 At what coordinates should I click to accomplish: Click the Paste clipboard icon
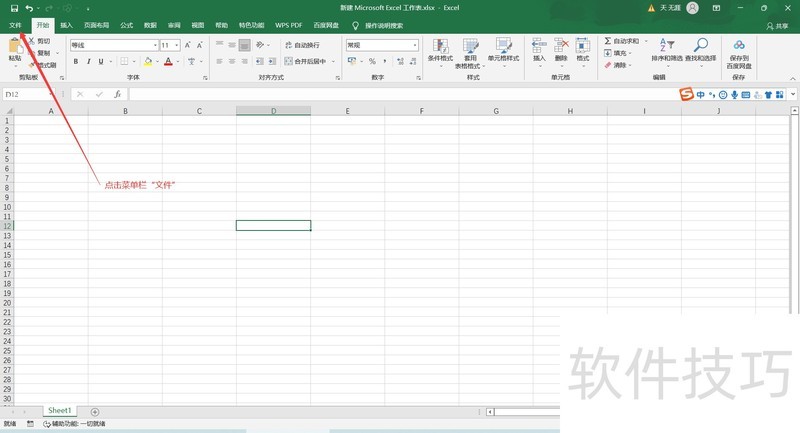[x=15, y=46]
